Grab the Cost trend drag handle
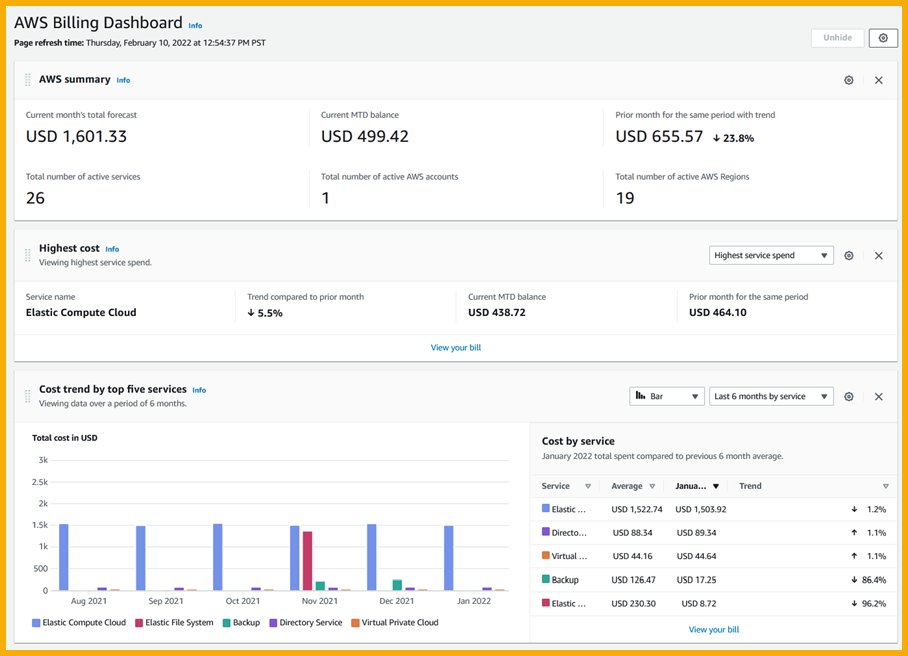Screen dimensions: 908x656 click(28, 396)
